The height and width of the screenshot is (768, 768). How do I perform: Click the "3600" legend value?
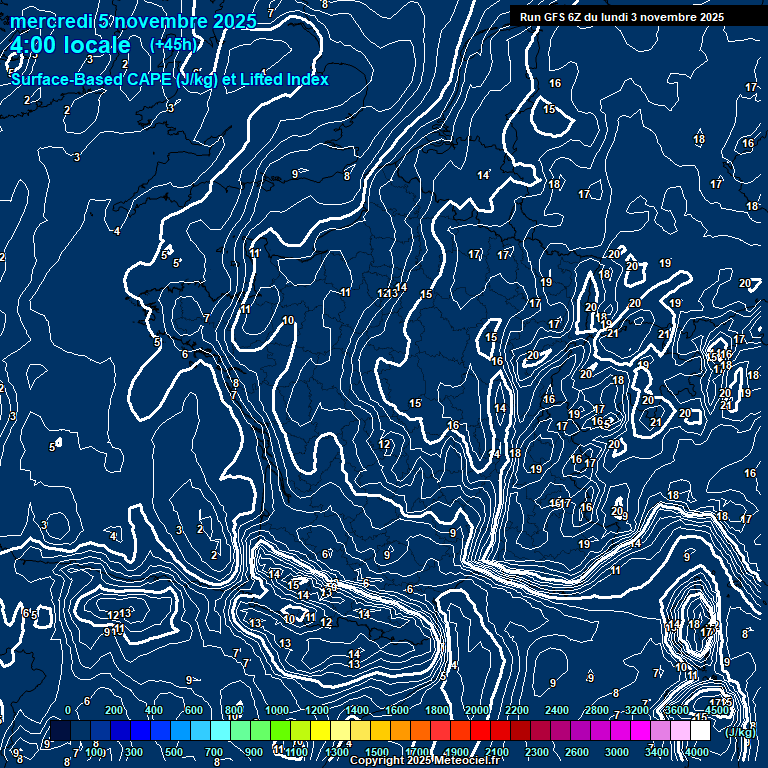tap(677, 710)
